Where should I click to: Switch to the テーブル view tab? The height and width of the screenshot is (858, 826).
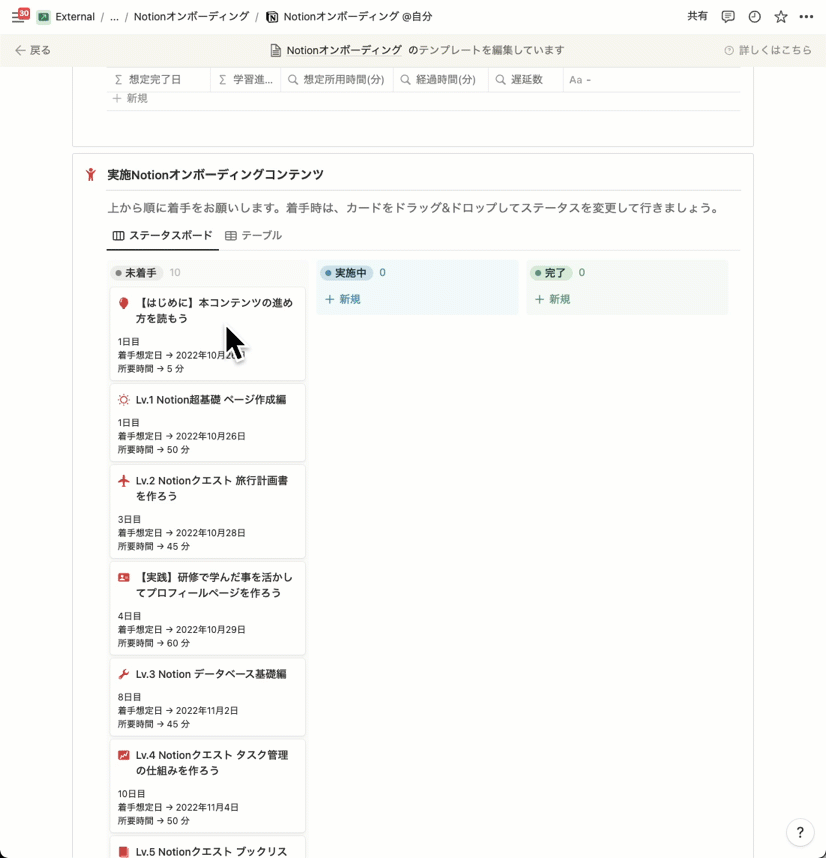pyautogui.click(x=254, y=236)
